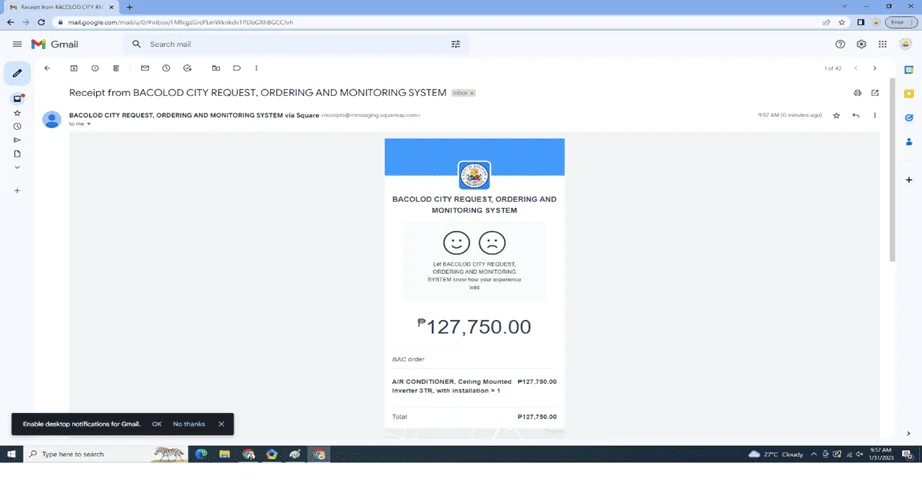Report this email as spam

tap(95, 68)
